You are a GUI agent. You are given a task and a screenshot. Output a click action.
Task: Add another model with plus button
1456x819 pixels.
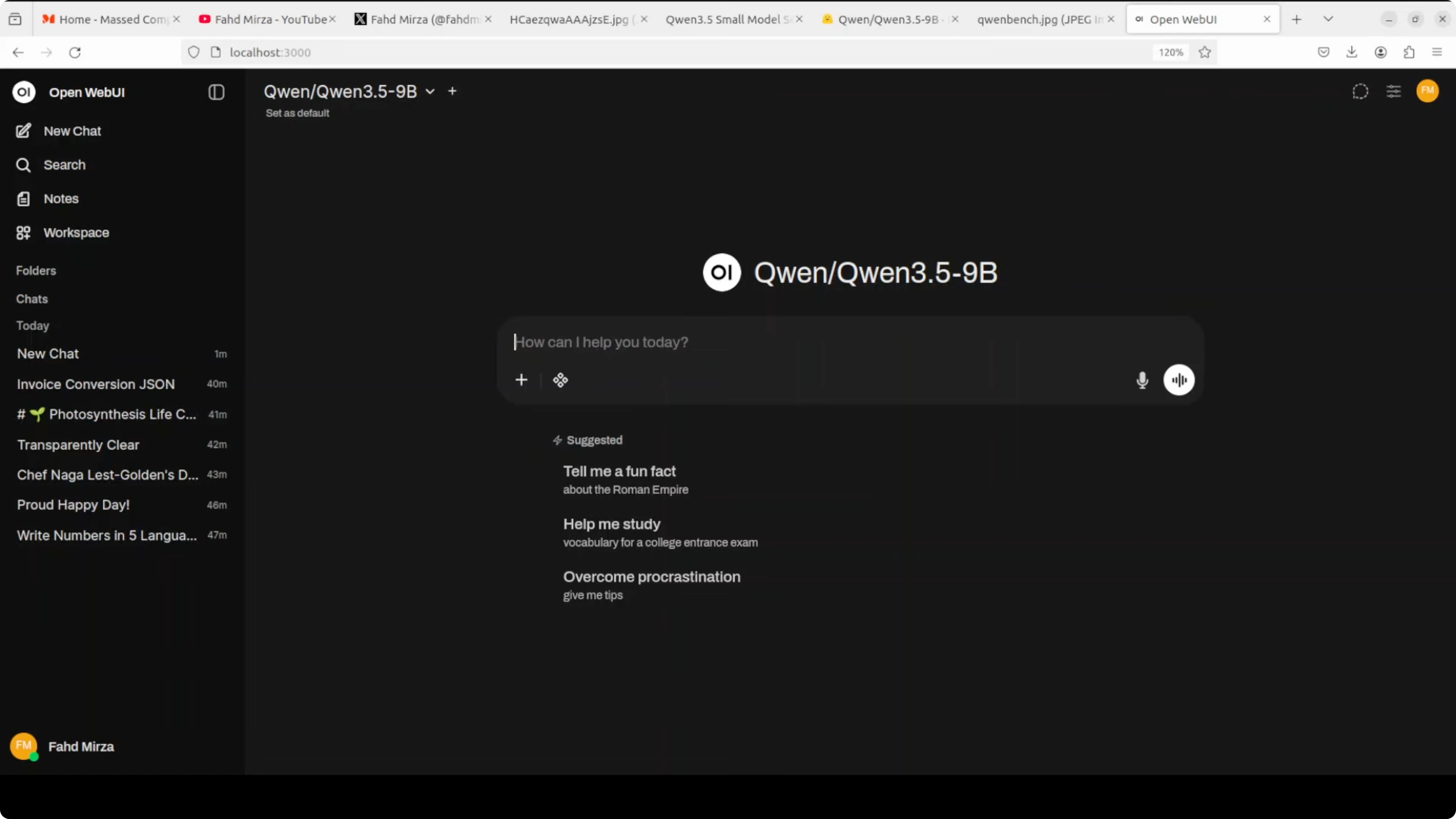(452, 91)
